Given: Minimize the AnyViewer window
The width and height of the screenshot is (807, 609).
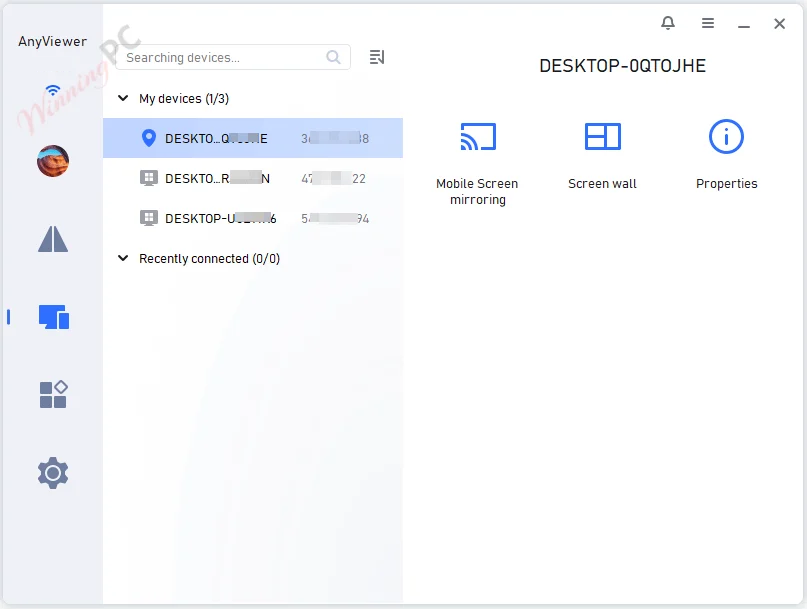Looking at the screenshot, I should click(744, 26).
